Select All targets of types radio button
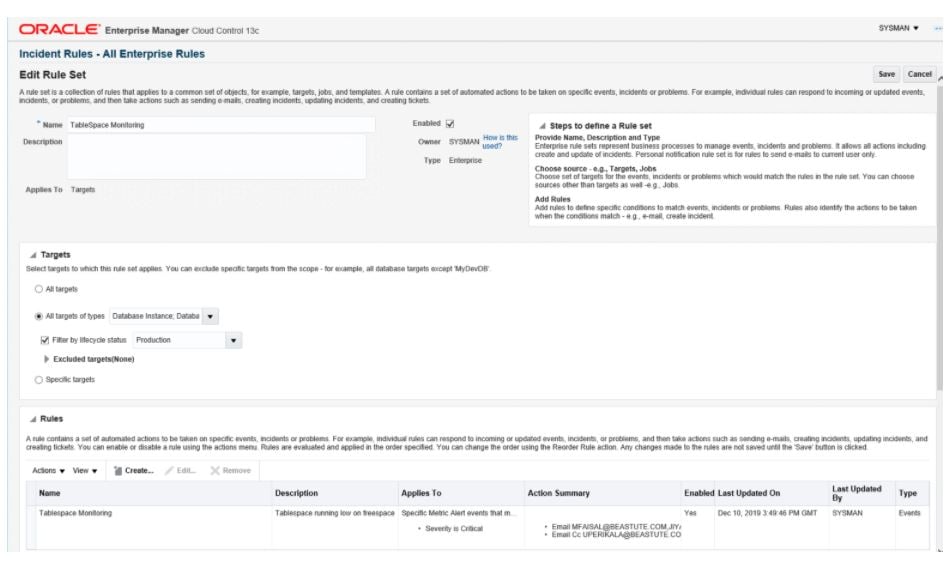This screenshot has width=950, height=570. pyautogui.click(x=39, y=316)
